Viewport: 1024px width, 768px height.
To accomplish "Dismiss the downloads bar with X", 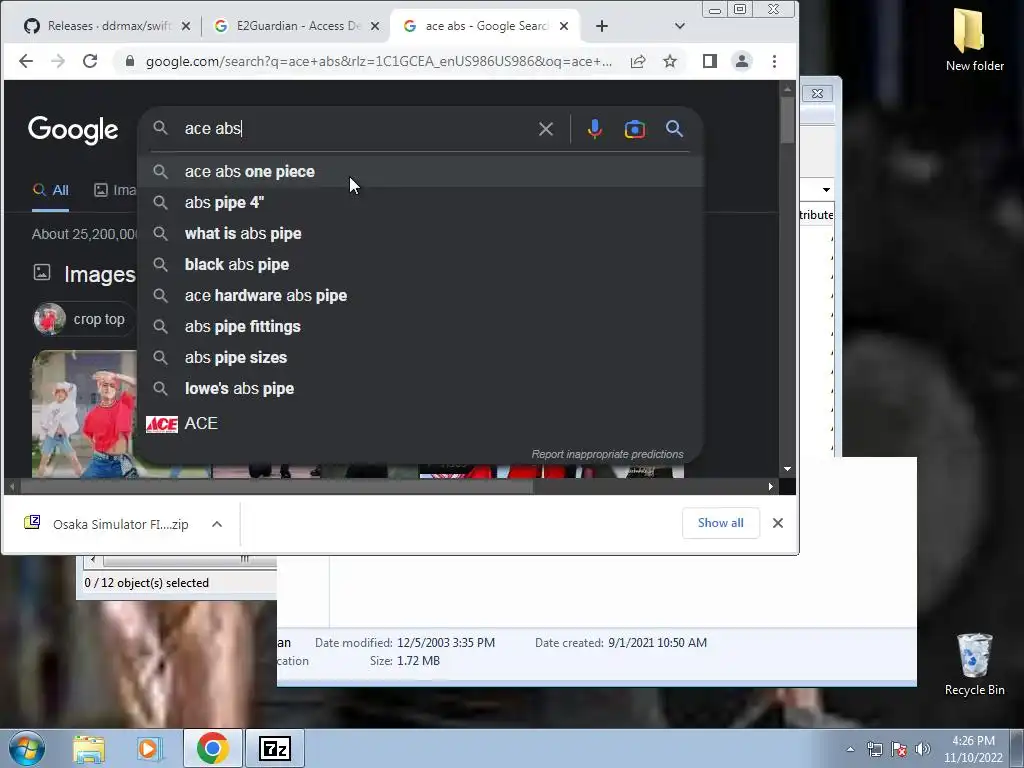I will 778,523.
